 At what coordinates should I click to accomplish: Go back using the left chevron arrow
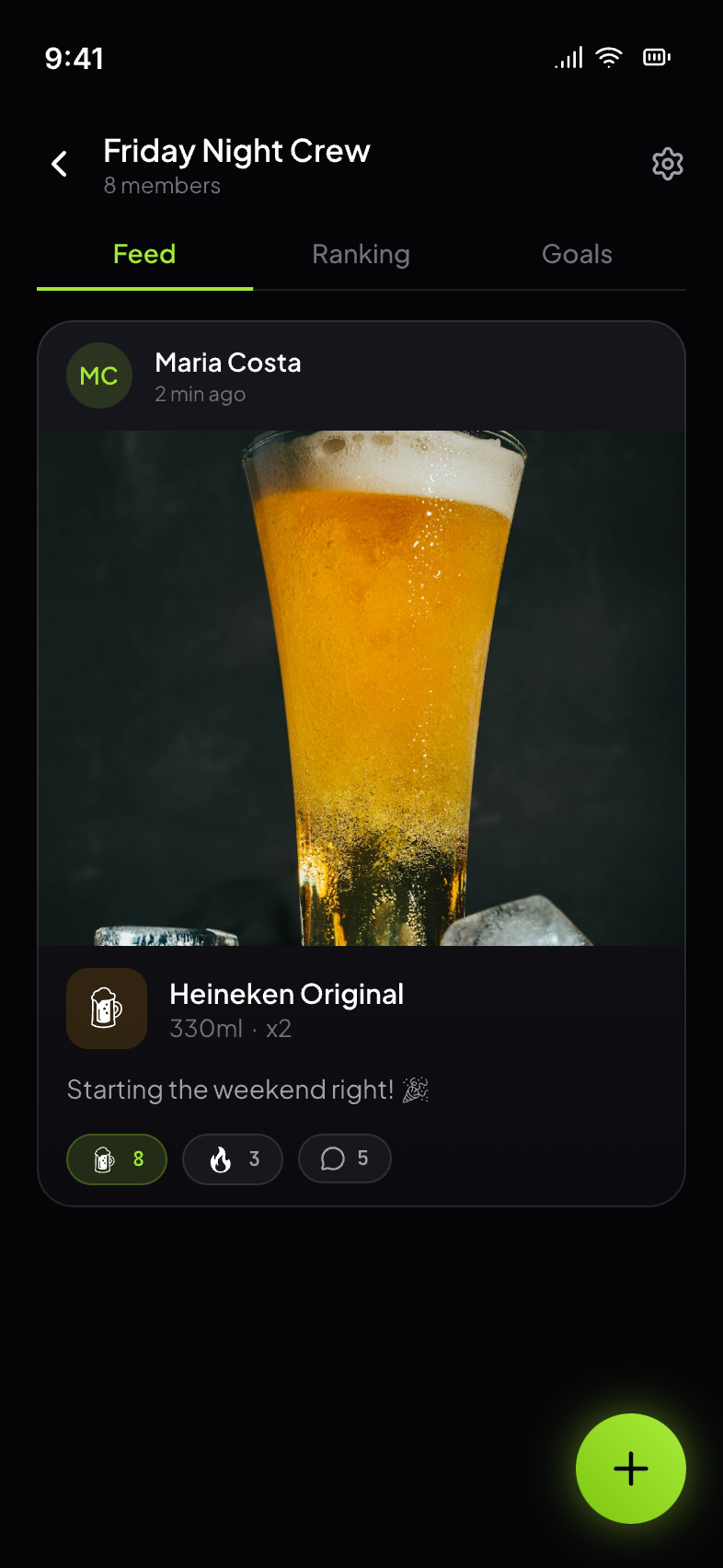60,164
